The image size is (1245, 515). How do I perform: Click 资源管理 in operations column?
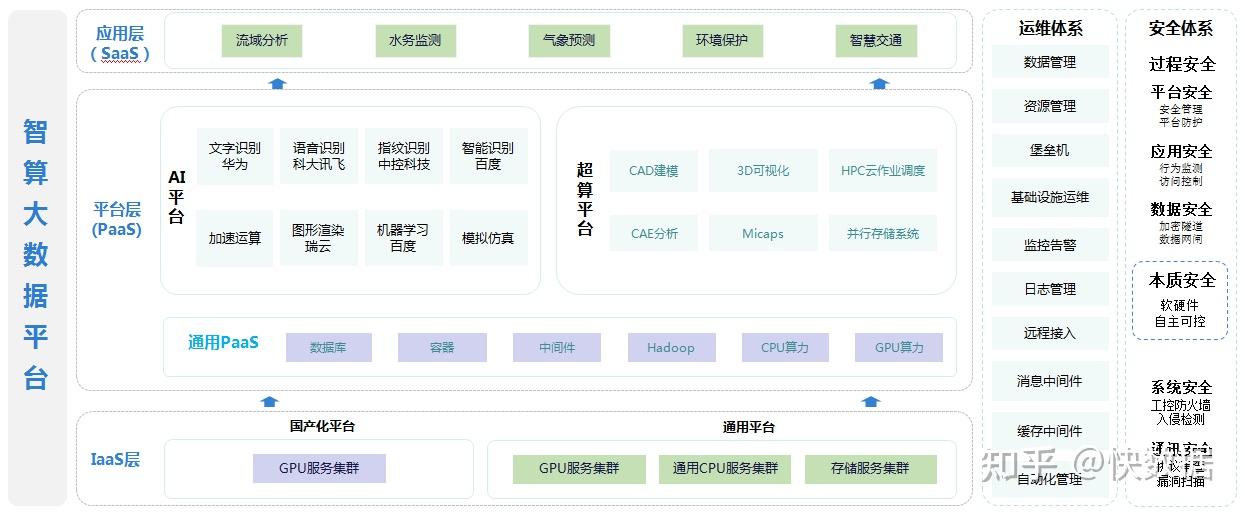1050,106
